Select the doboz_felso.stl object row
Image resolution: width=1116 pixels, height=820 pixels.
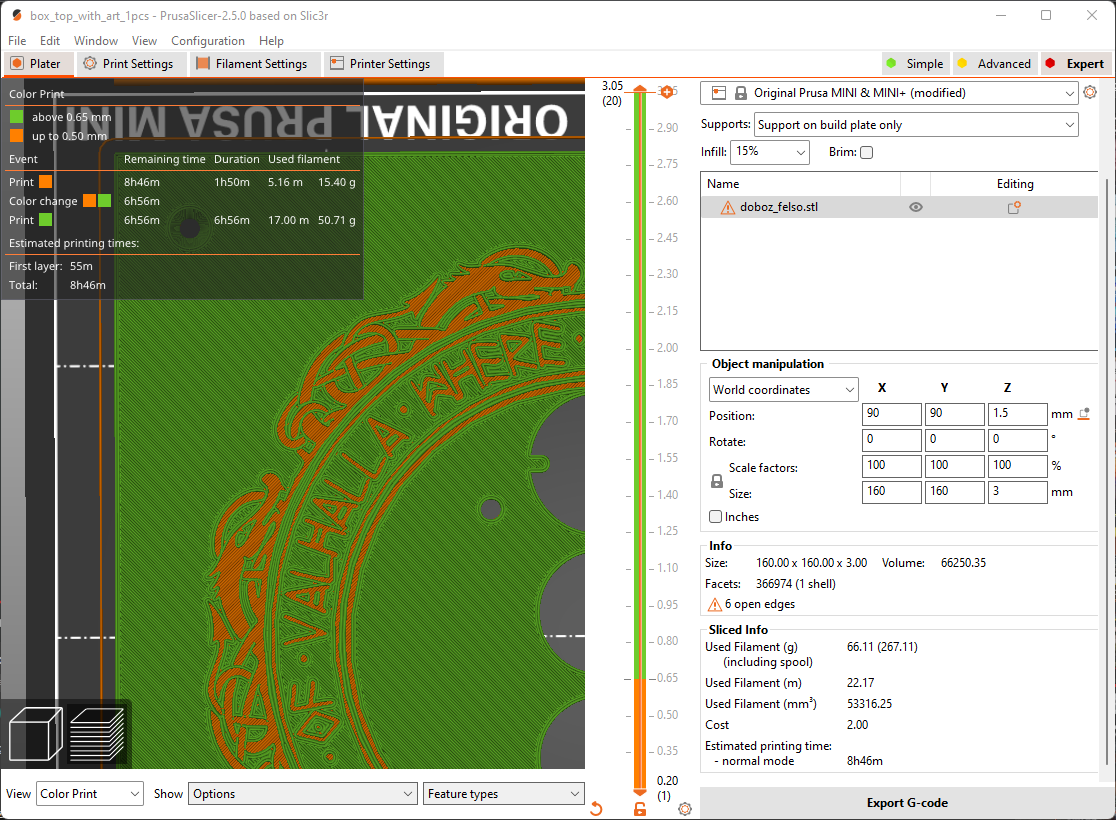(x=899, y=207)
